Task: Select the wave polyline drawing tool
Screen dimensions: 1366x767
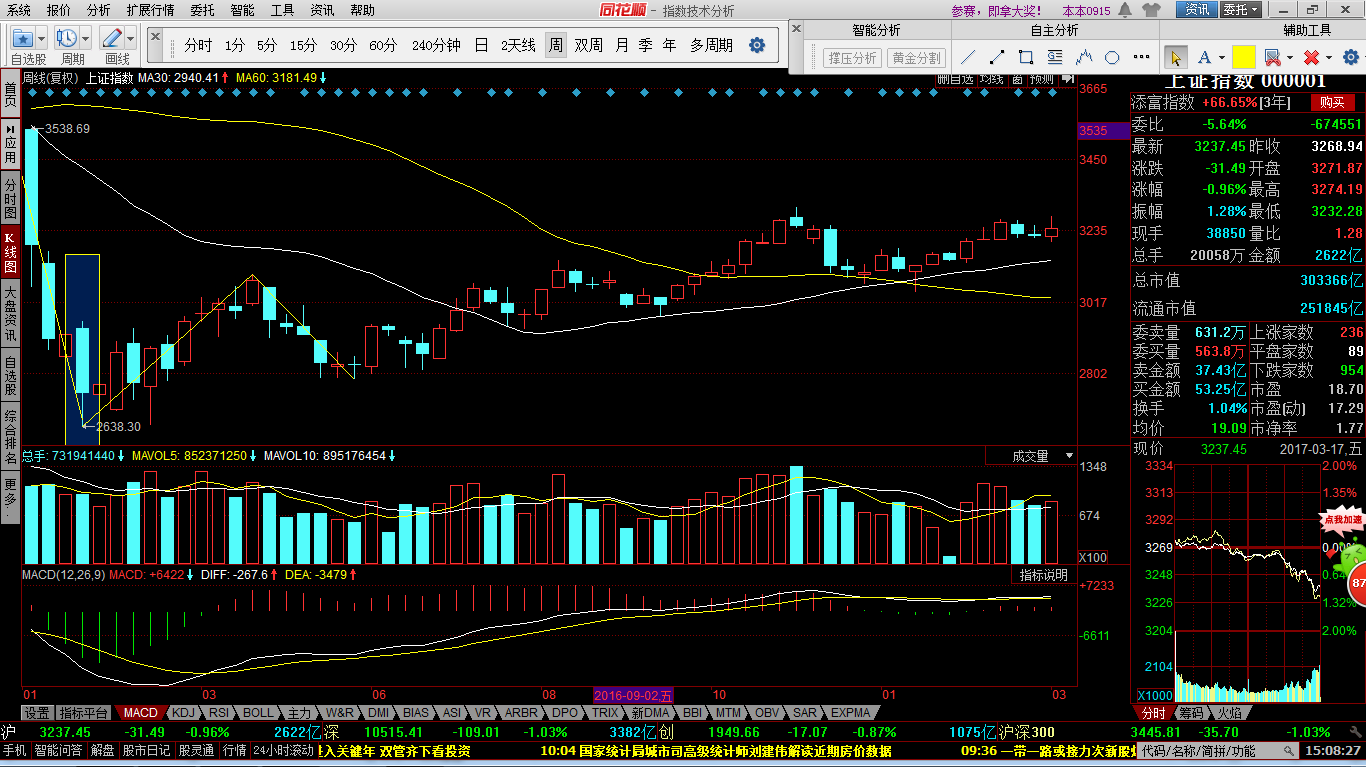Action: coord(1084,57)
